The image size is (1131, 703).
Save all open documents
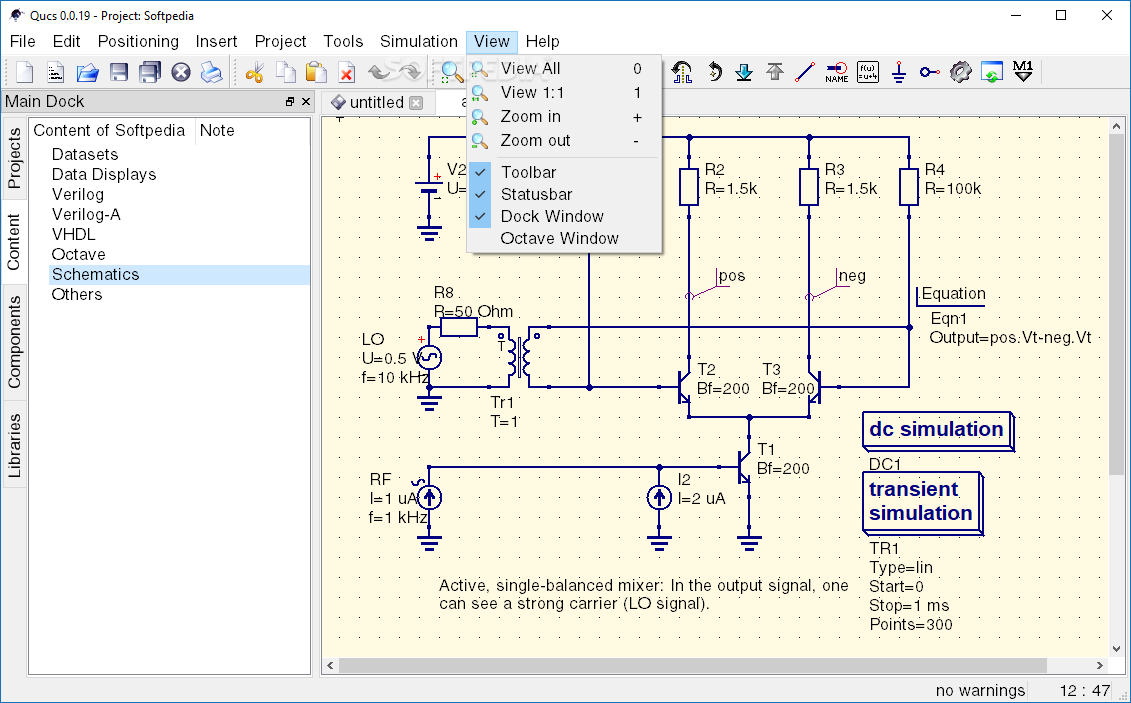tap(150, 72)
